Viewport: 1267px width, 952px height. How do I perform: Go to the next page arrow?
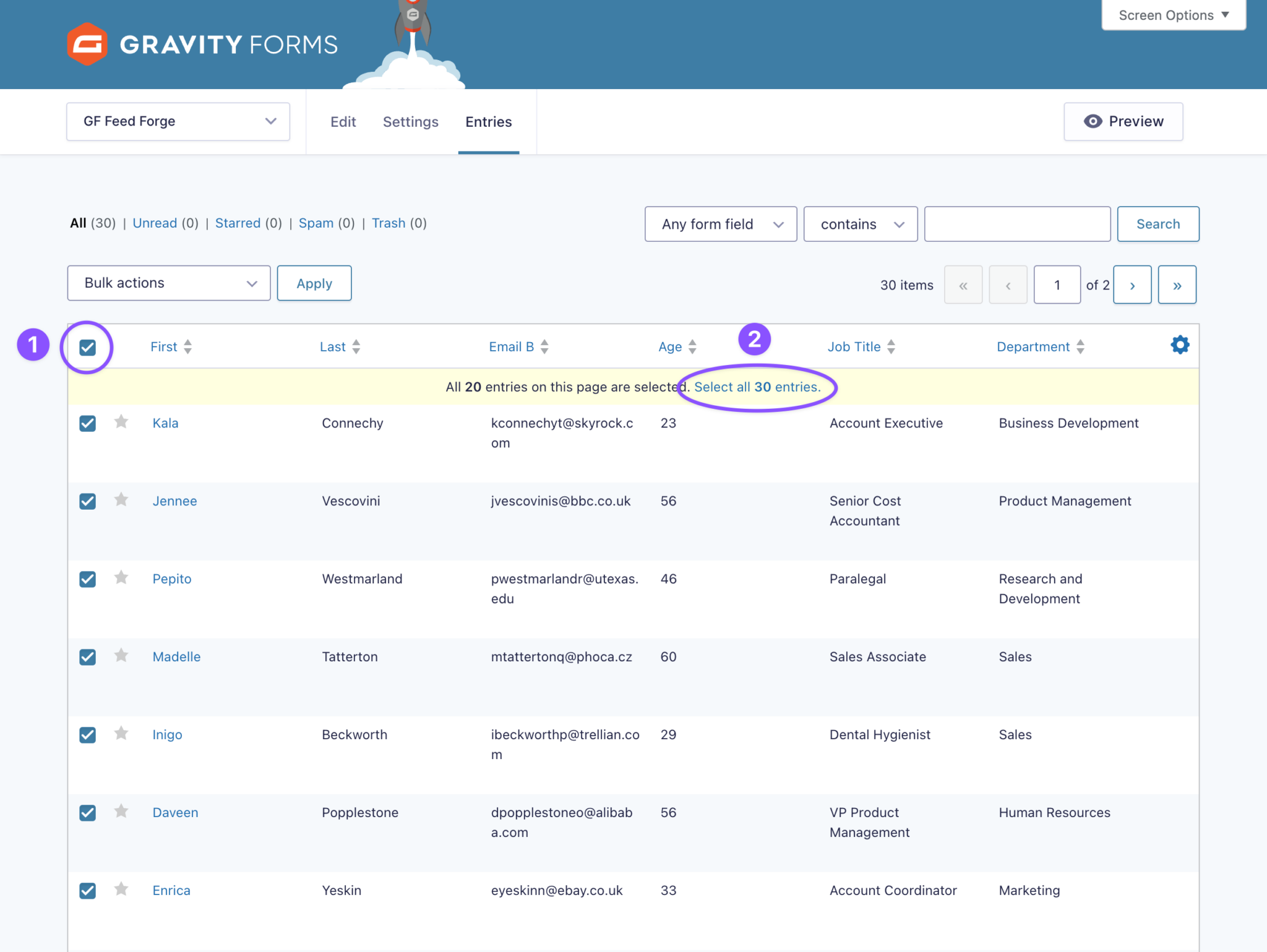1132,285
